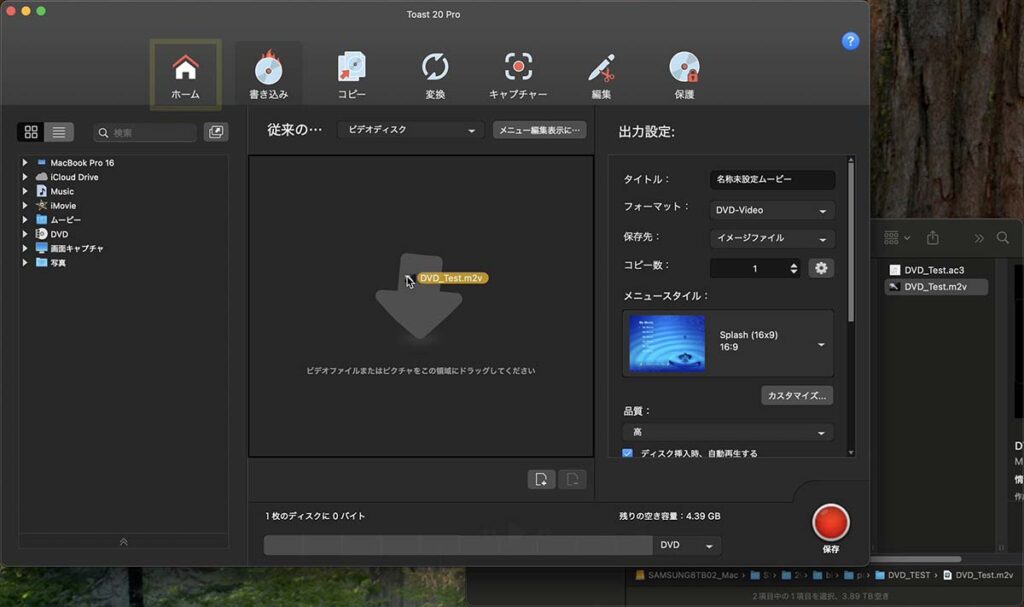
Task: Click the メニュー編集表示に… button
Action: coord(539,130)
